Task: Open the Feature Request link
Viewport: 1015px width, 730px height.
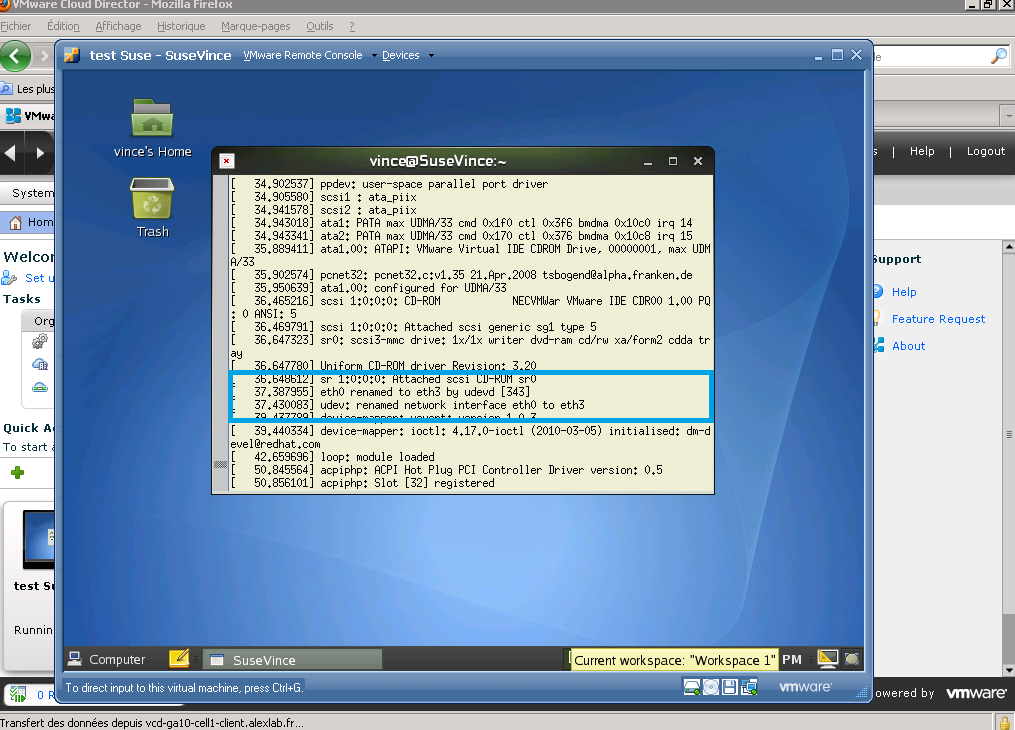Action: tap(938, 319)
